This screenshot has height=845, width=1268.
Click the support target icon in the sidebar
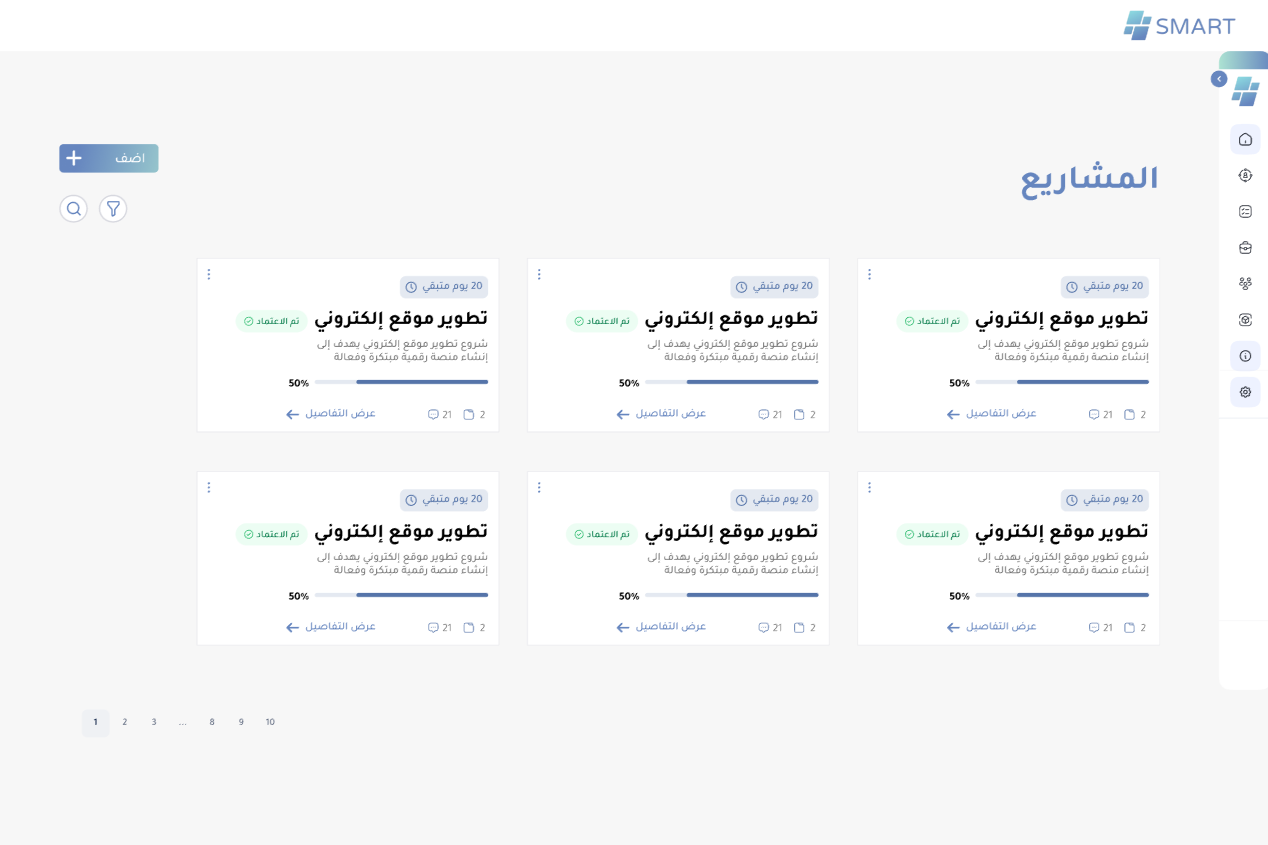1245,319
